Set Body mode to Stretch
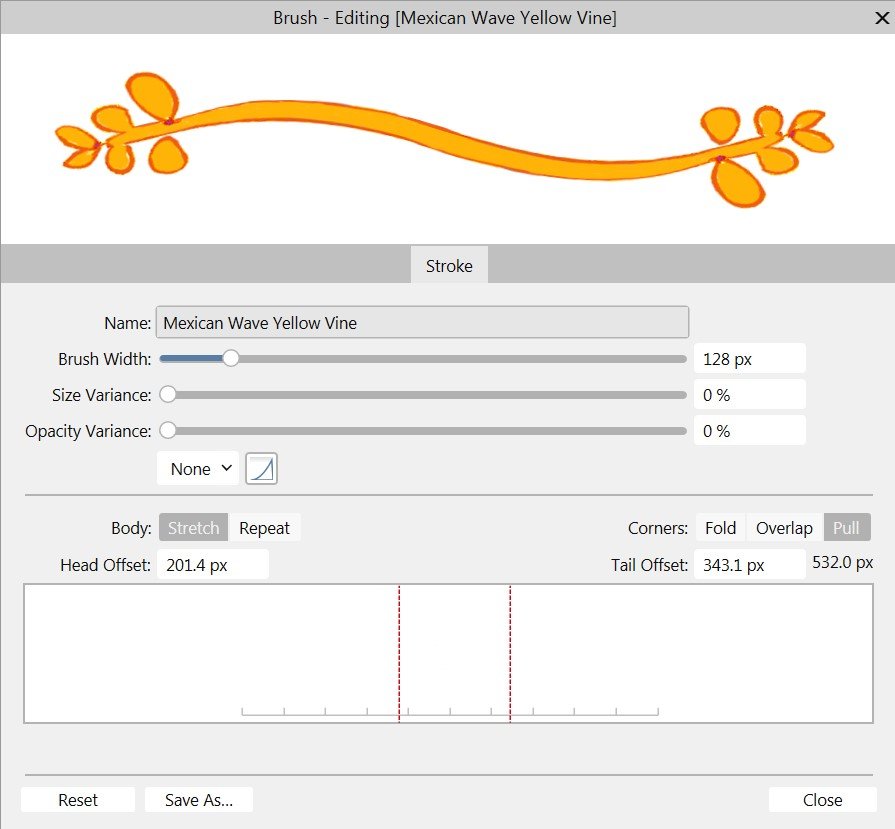 [x=193, y=528]
